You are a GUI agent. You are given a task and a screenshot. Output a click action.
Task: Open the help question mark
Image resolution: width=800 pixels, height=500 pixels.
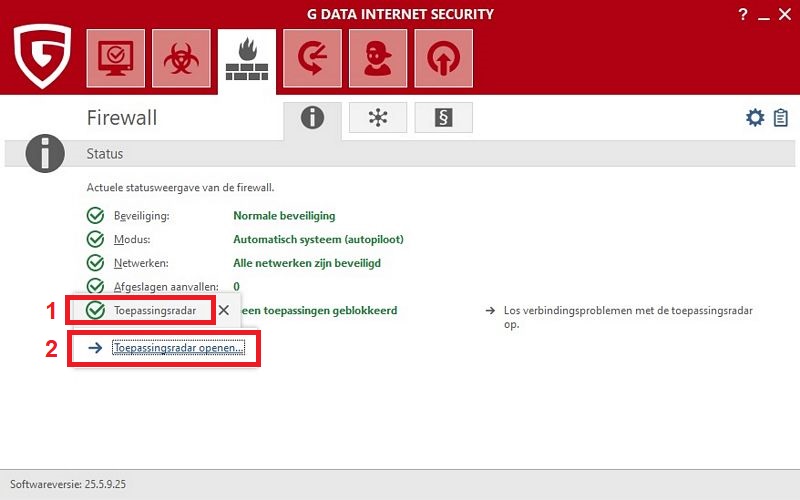tap(743, 14)
